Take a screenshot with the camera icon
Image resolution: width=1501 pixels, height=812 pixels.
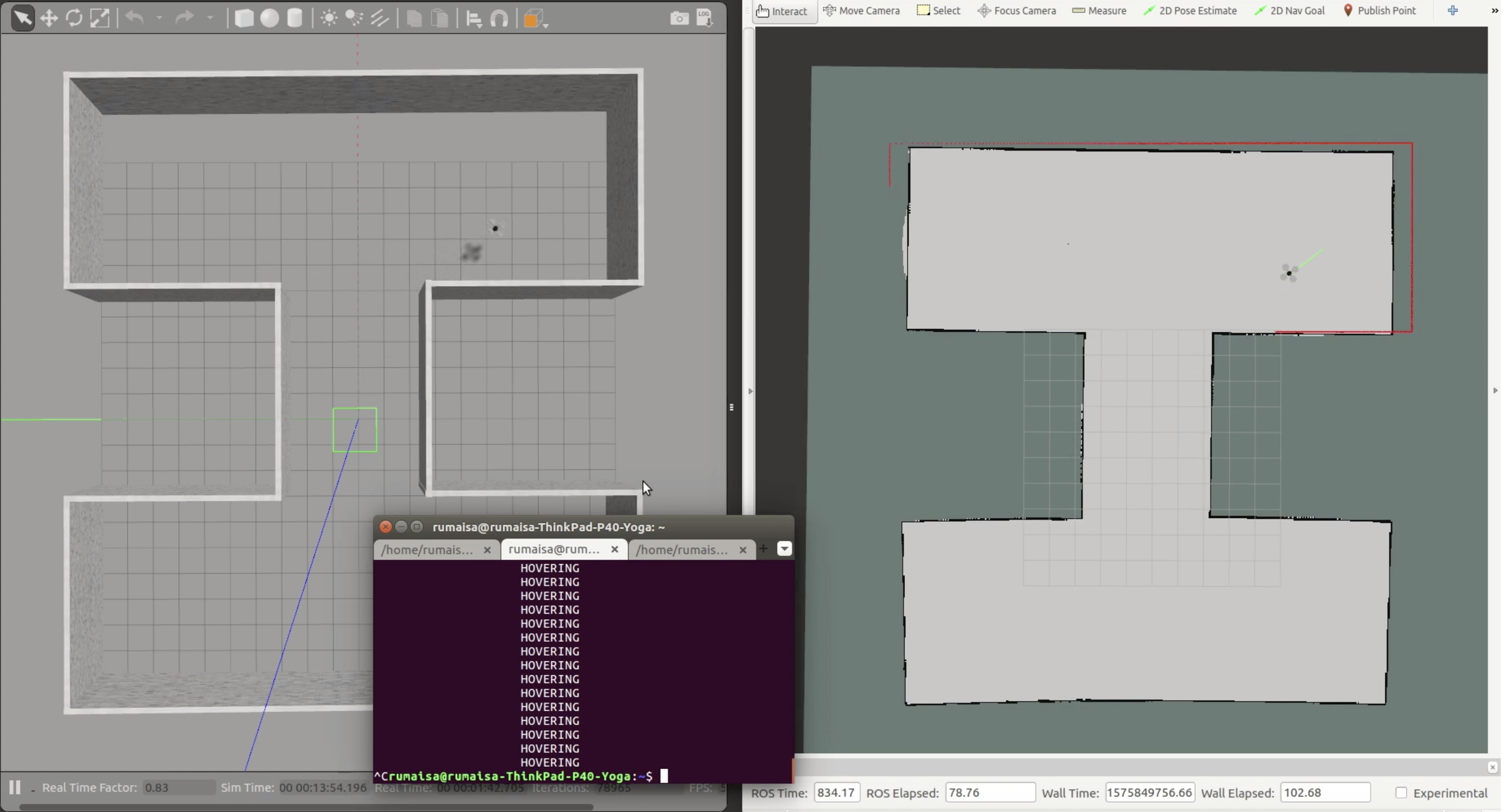click(679, 19)
